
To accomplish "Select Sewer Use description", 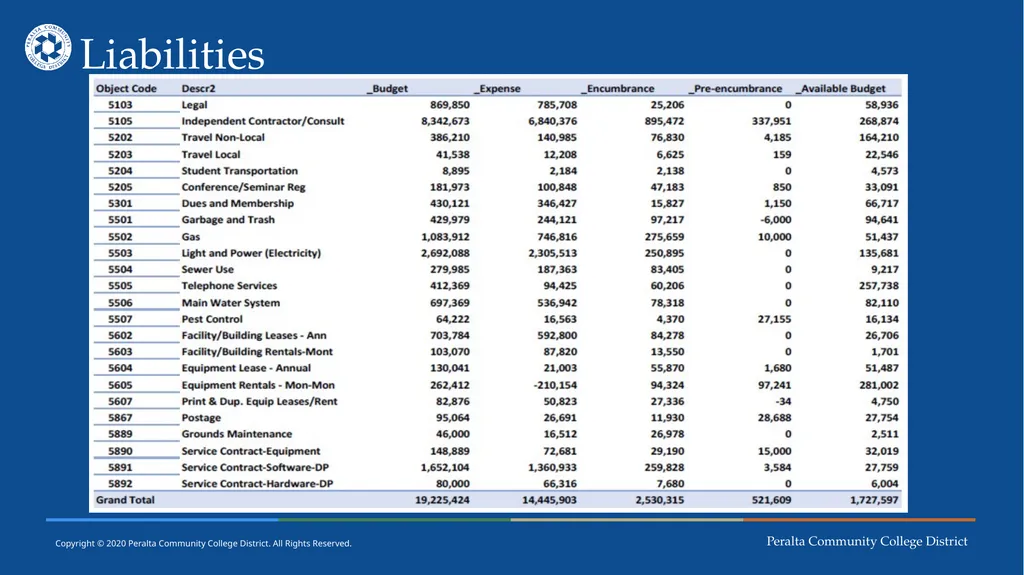I will pos(208,269).
